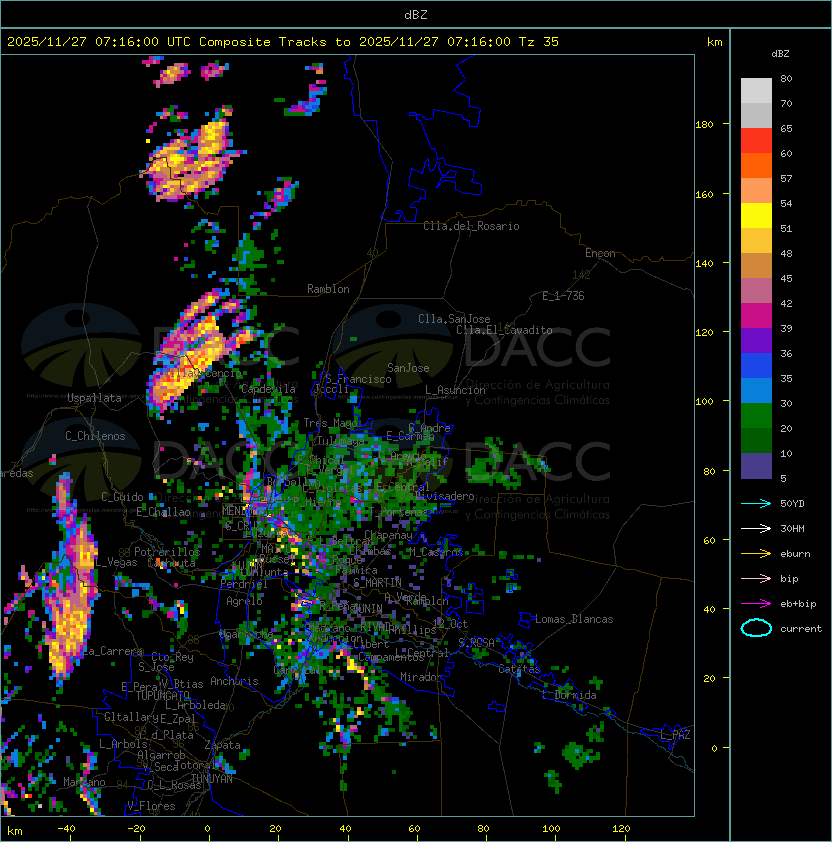Click the pink bip track arrow

click(756, 578)
